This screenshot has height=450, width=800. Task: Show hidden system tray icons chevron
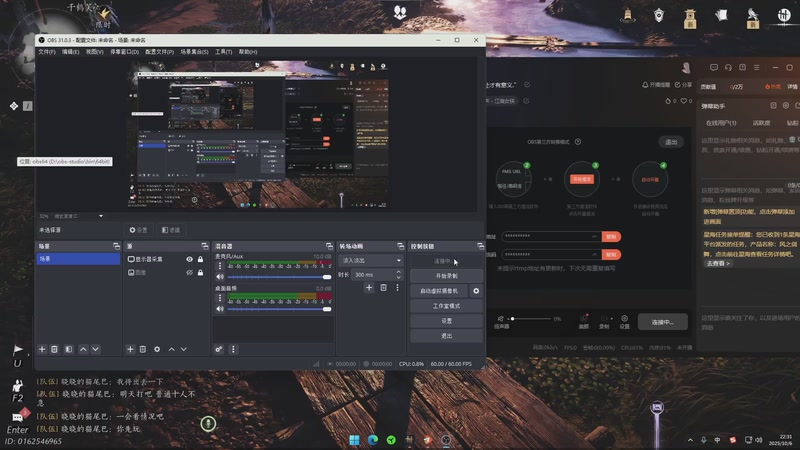[690, 440]
